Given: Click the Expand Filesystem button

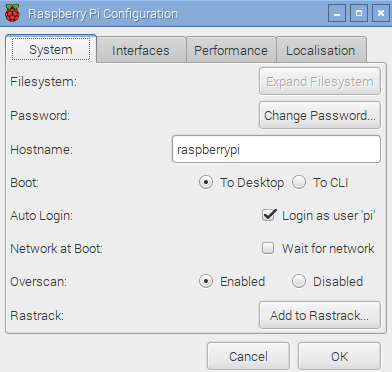Looking at the screenshot, I should (x=320, y=81).
